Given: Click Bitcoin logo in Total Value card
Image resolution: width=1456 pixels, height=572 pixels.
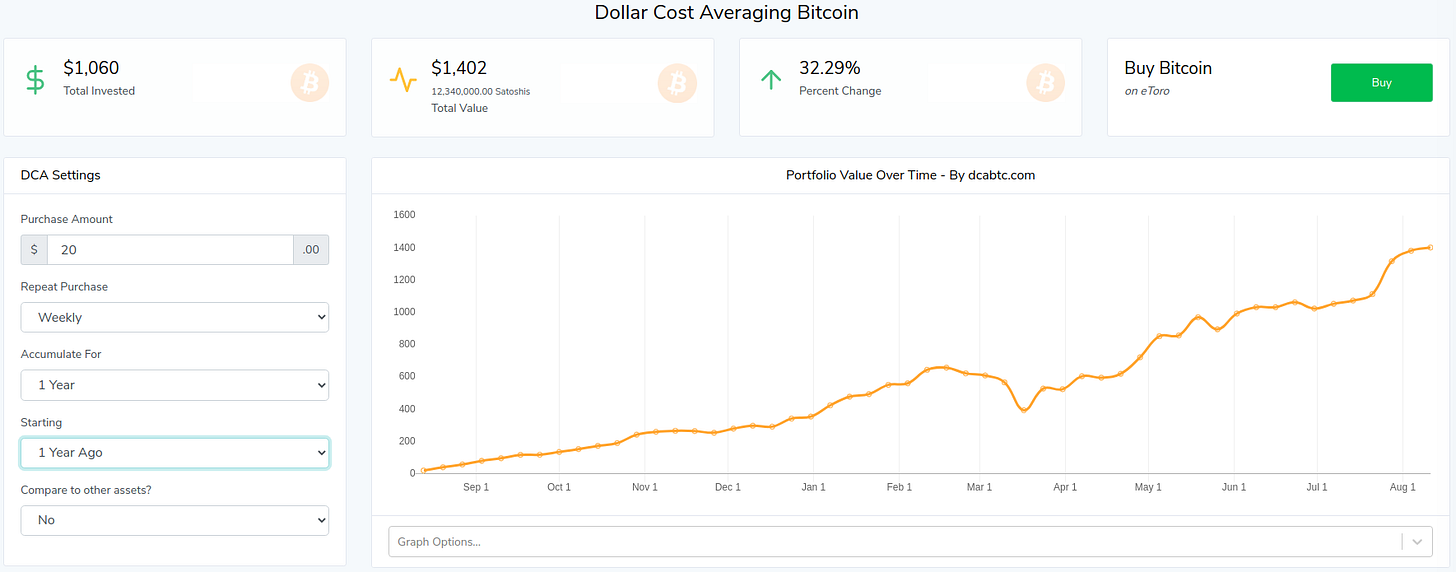Looking at the screenshot, I should point(677,83).
